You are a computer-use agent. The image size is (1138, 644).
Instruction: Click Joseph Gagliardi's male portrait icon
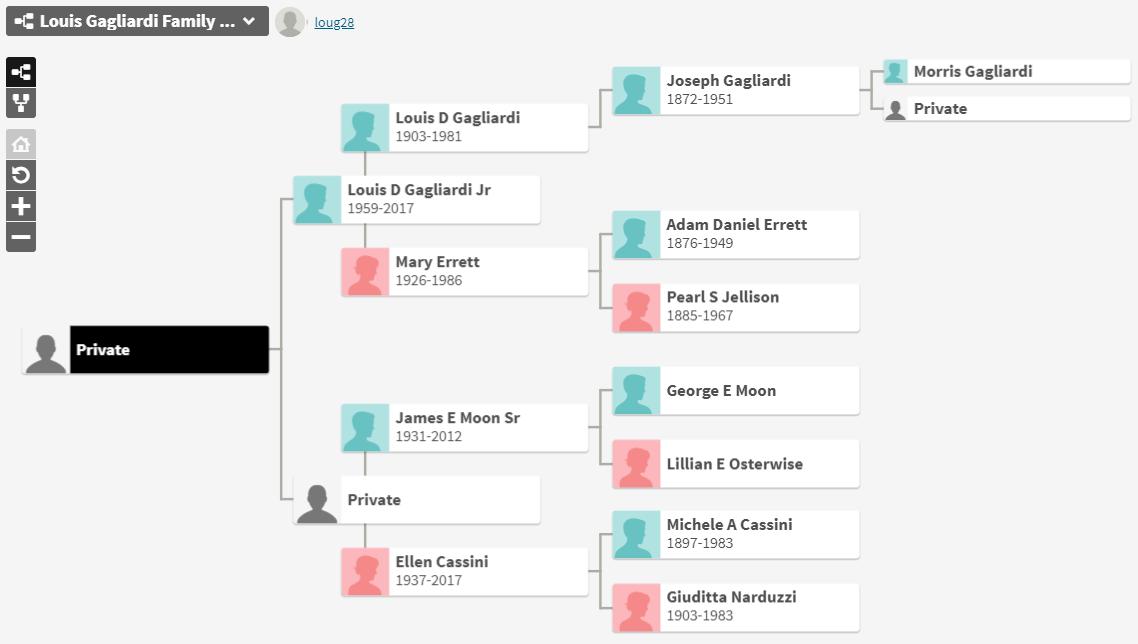[636, 91]
